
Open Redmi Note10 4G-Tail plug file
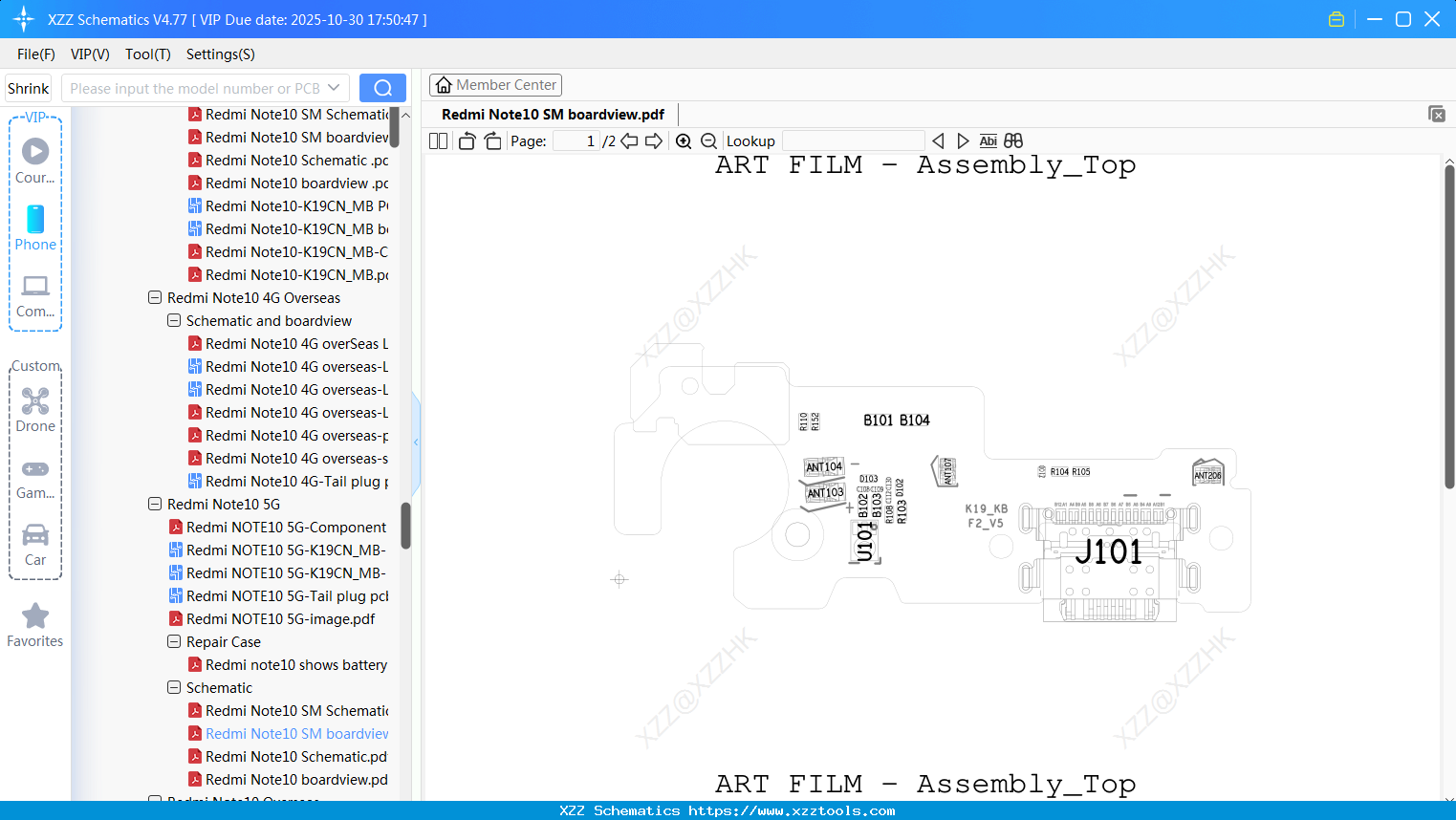pyautogui.click(x=289, y=482)
